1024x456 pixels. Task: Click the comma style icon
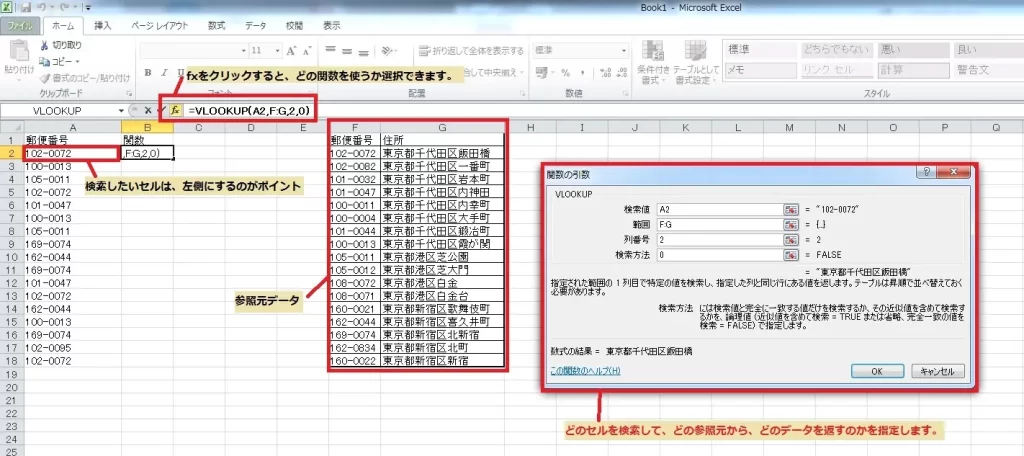click(x=582, y=73)
